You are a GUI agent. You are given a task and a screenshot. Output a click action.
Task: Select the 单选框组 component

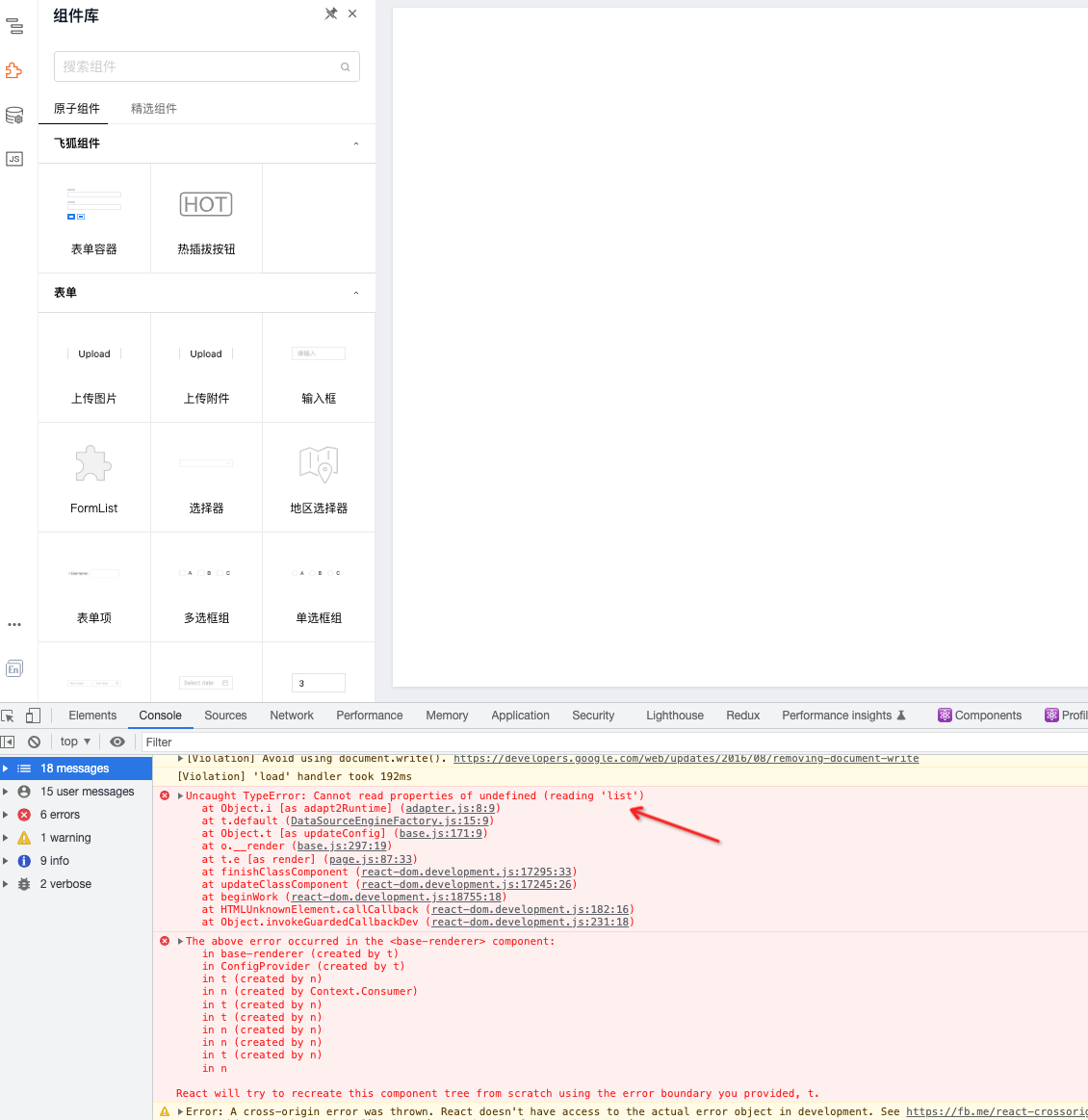(319, 587)
